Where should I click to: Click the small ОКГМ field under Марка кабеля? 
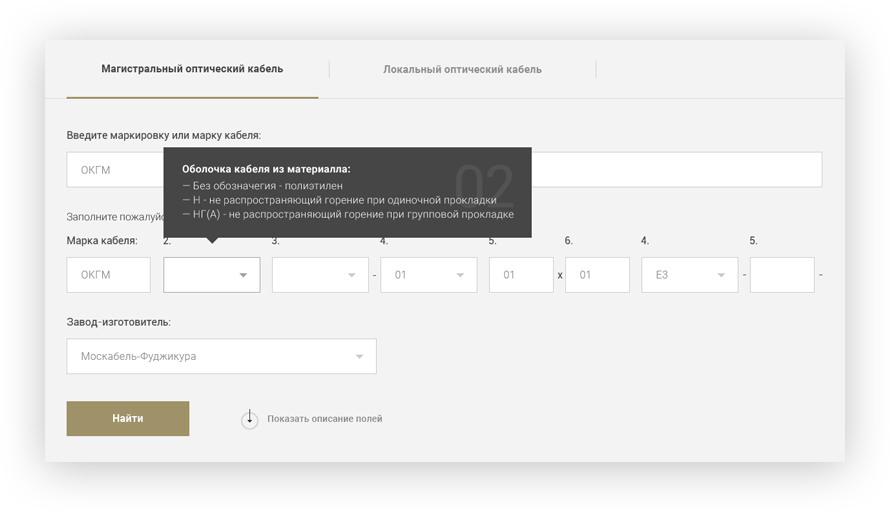108,275
